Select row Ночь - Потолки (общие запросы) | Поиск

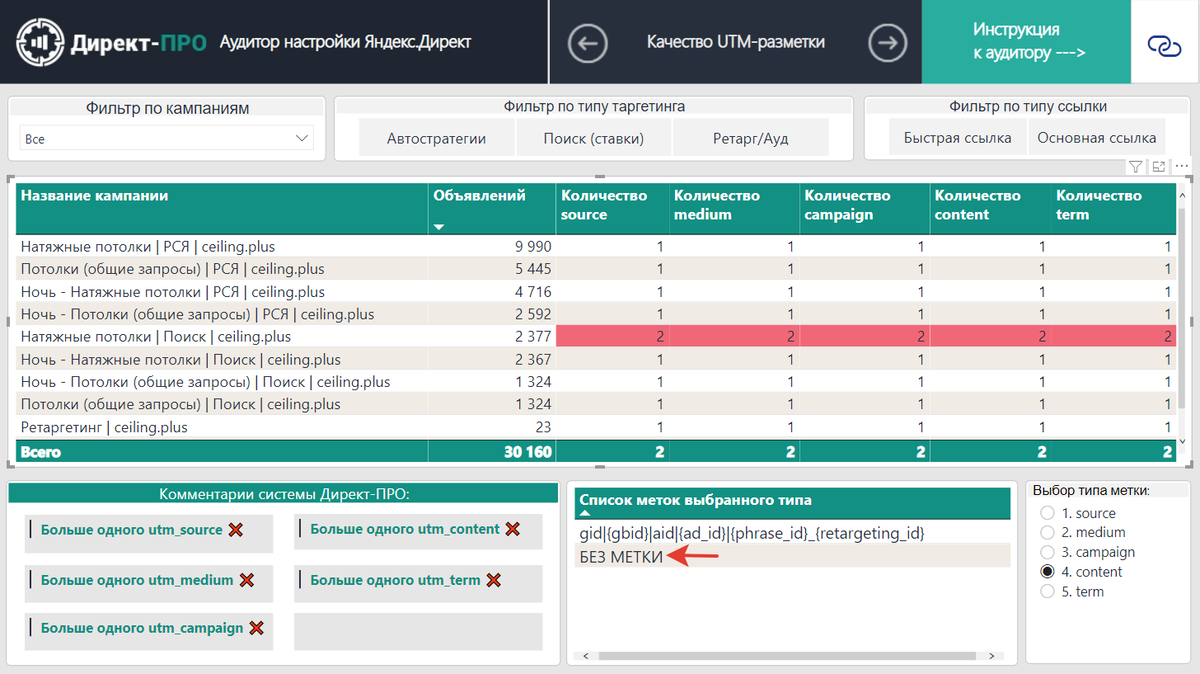pos(596,382)
